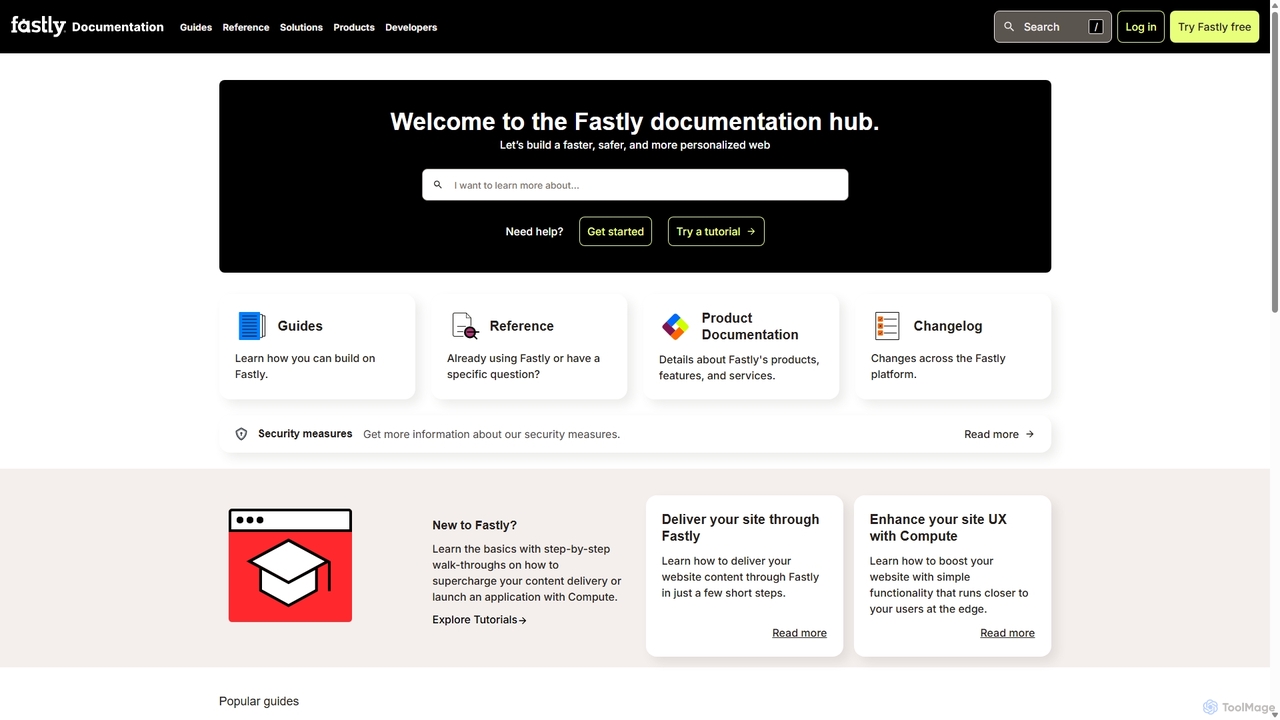Click the Explore Tutorials arrow icon
The height and width of the screenshot is (720, 1280).
523,620
